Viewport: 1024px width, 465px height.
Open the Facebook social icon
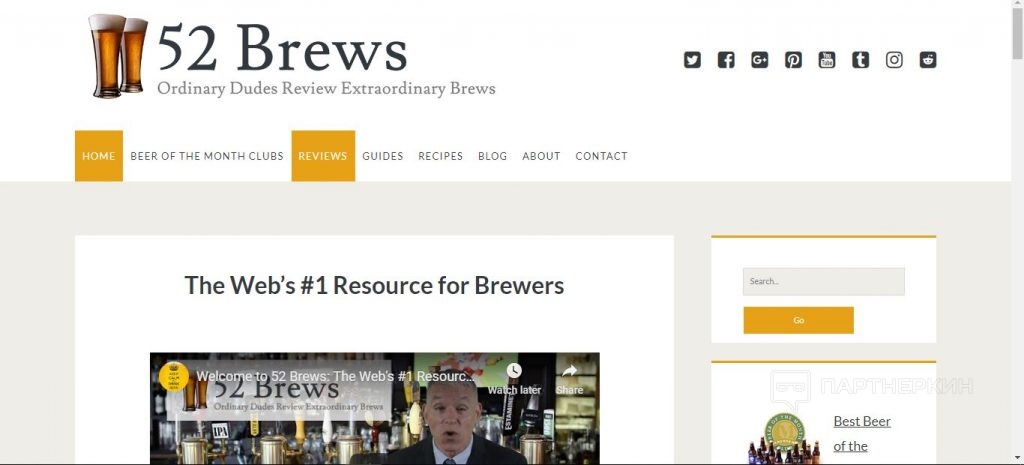[726, 60]
